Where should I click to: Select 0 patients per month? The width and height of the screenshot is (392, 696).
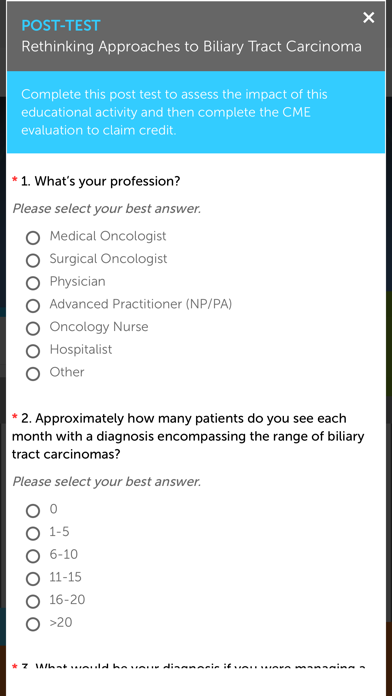click(33, 511)
